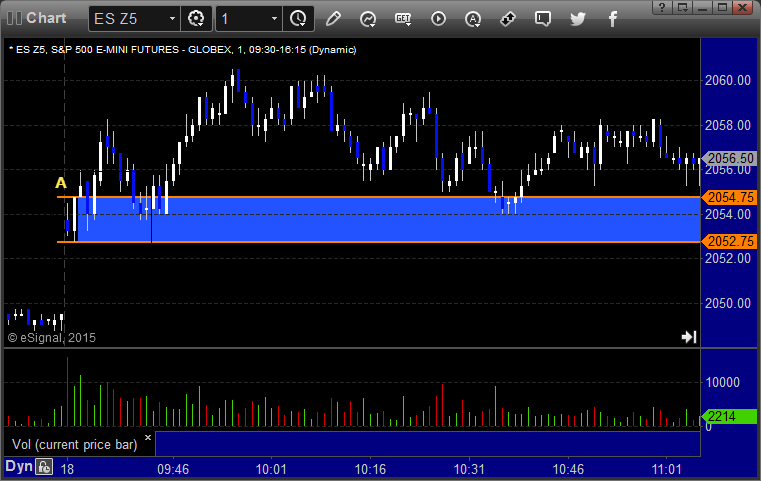Image resolution: width=761 pixels, height=481 pixels.
Task: Select the orange 2054.75 price label
Action: click(x=730, y=197)
